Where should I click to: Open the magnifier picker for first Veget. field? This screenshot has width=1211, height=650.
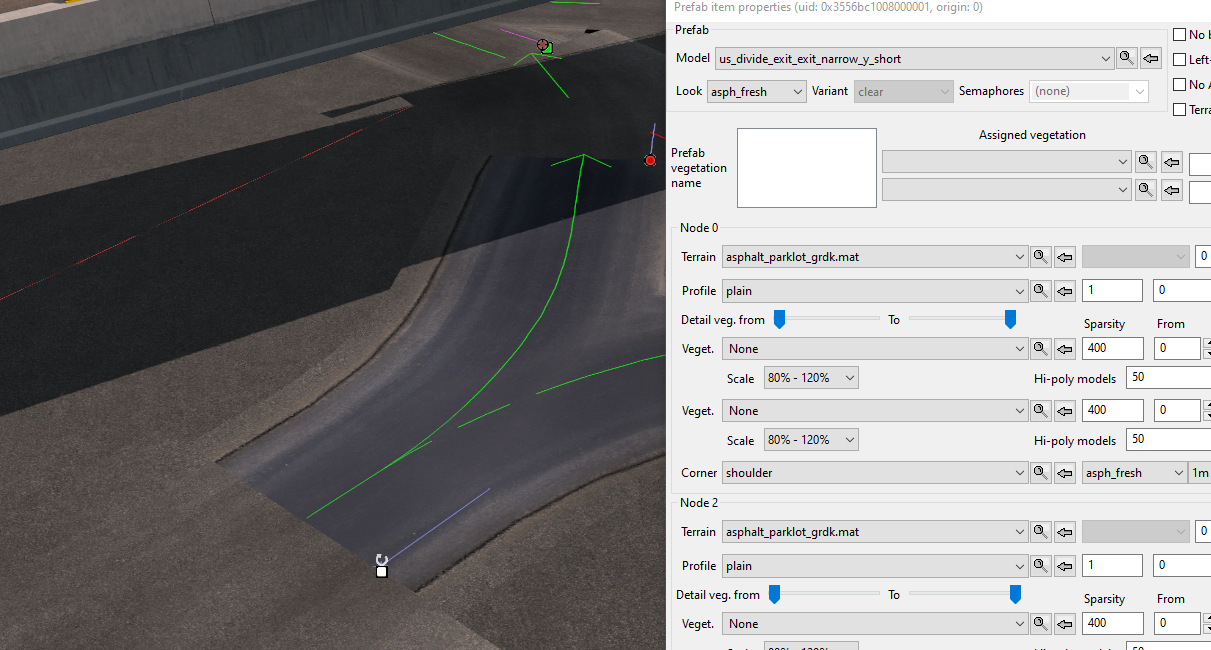[x=1040, y=348]
